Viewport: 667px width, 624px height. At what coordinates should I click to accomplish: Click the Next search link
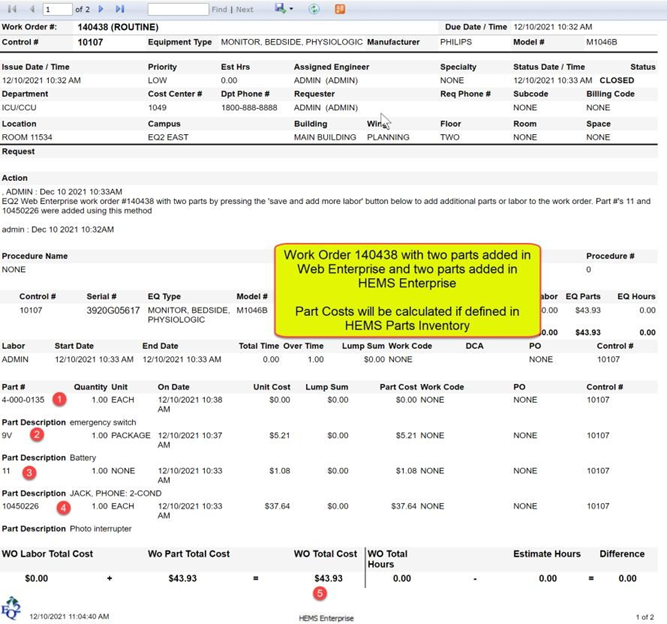coord(244,9)
